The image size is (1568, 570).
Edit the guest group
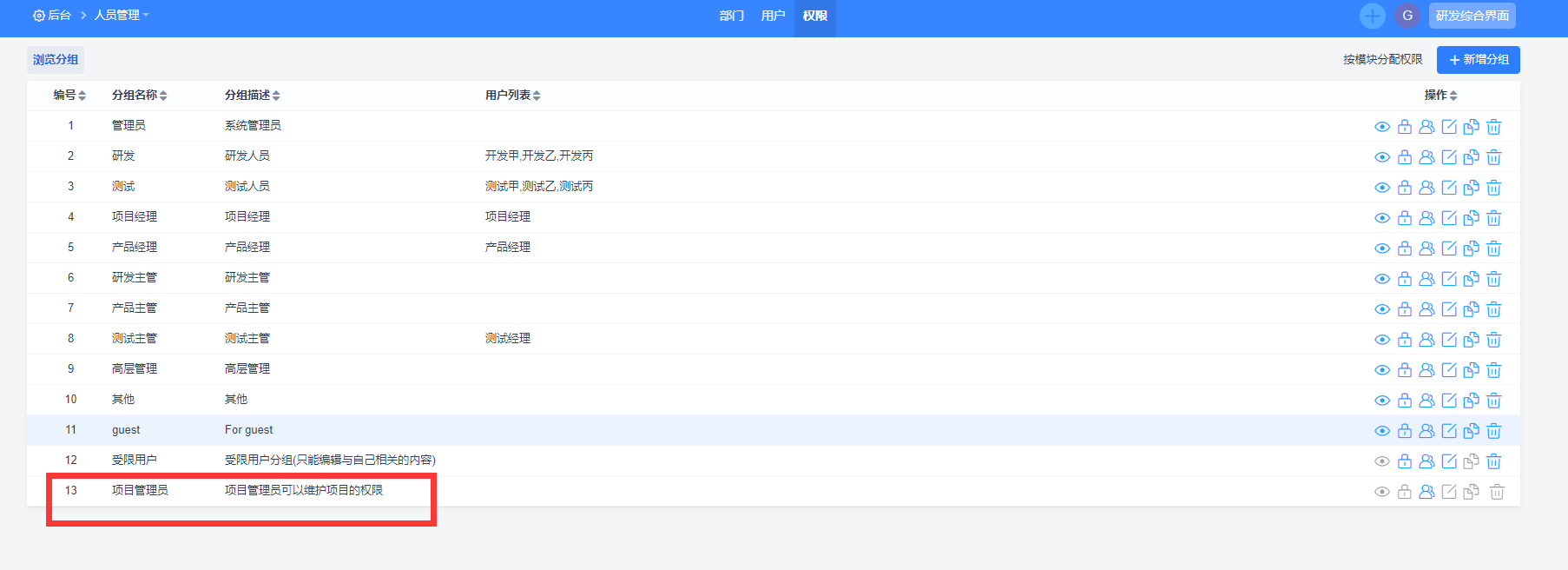1449,431
